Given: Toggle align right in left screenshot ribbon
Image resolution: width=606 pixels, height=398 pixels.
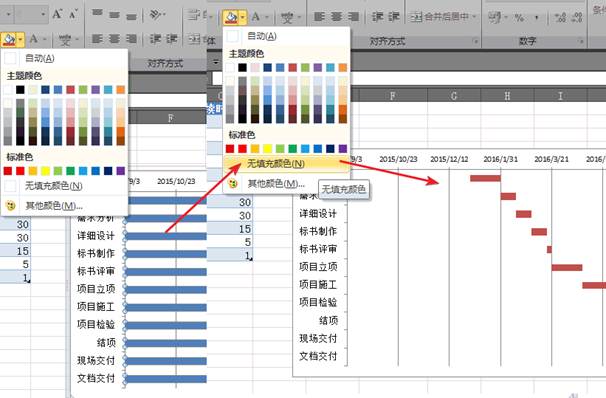Looking at the screenshot, I should [131, 39].
